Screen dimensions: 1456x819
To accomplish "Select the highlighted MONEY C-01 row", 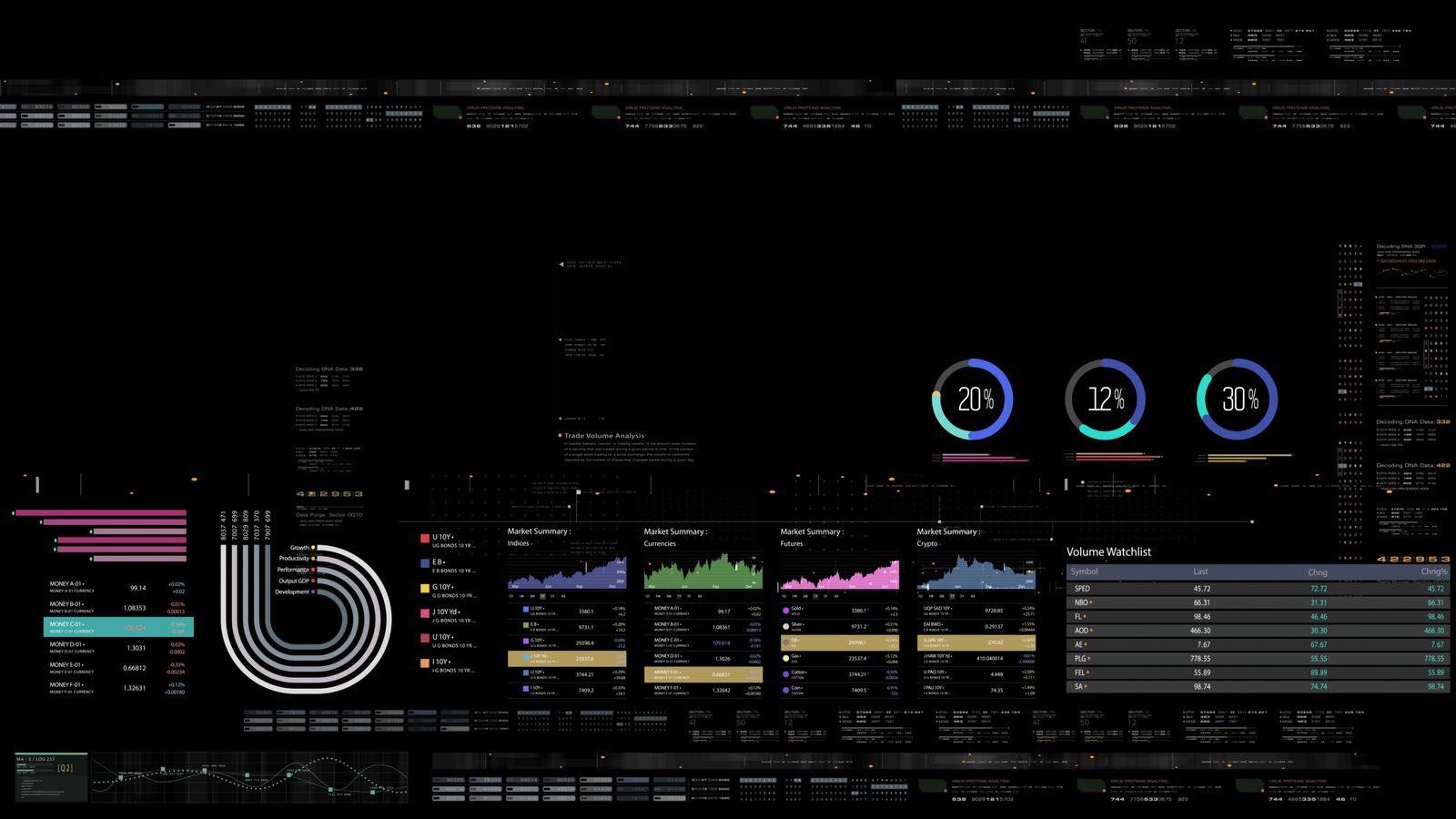I will [118, 627].
